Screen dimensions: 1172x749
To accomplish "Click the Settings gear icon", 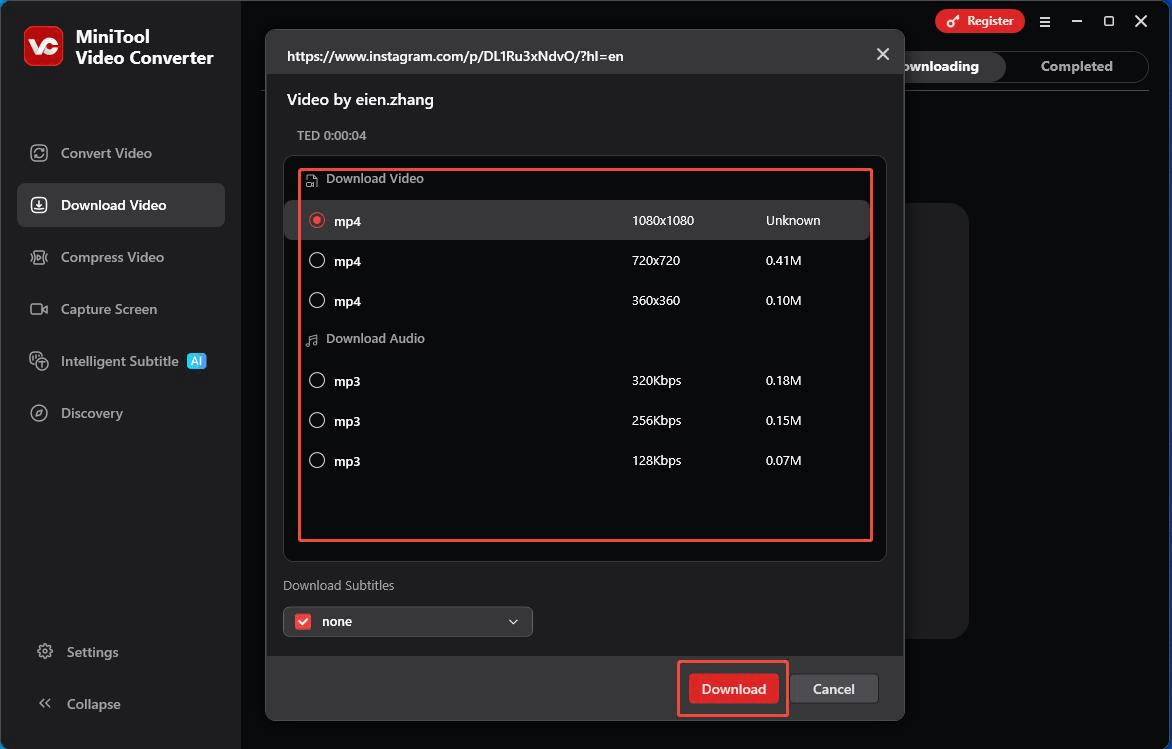I will (x=45, y=651).
